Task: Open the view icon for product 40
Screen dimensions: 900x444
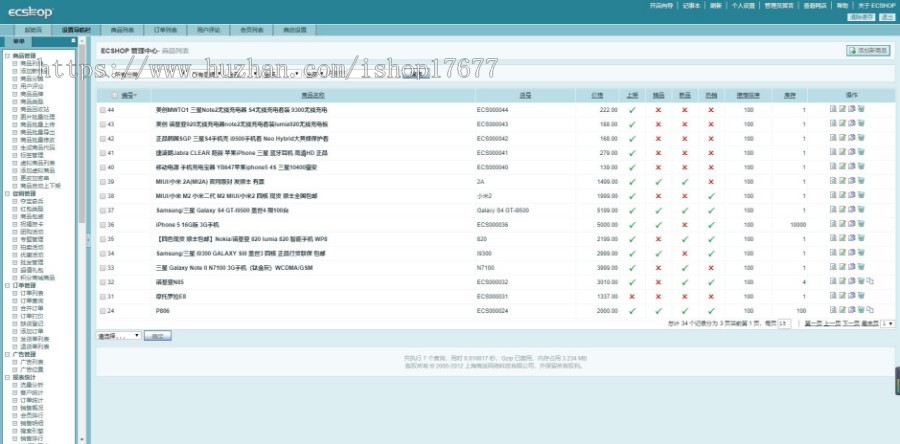Action: point(833,166)
